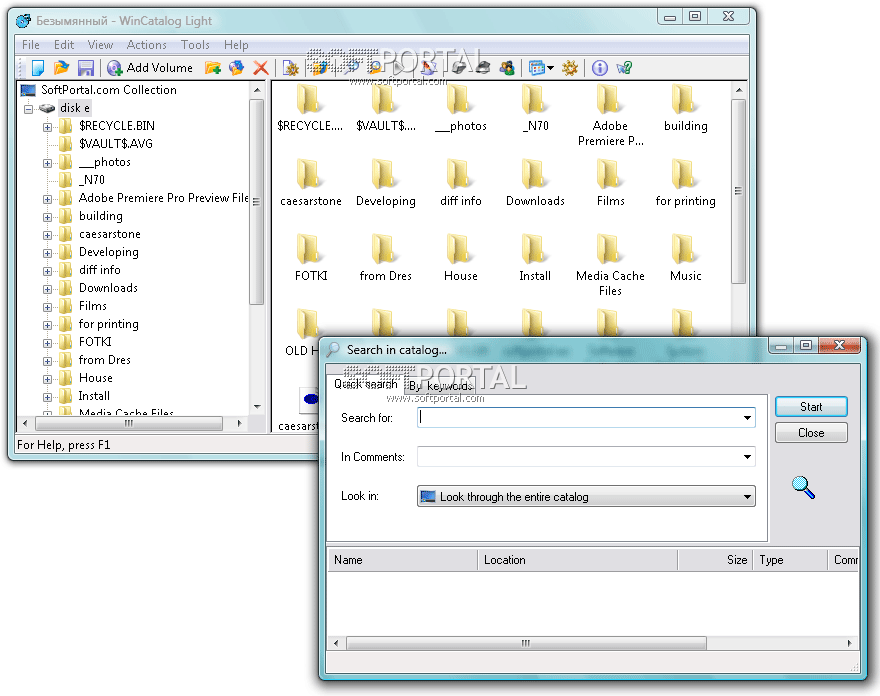Click right arrow of tree horizontal scrollbar
880x696 pixels.
[240, 423]
